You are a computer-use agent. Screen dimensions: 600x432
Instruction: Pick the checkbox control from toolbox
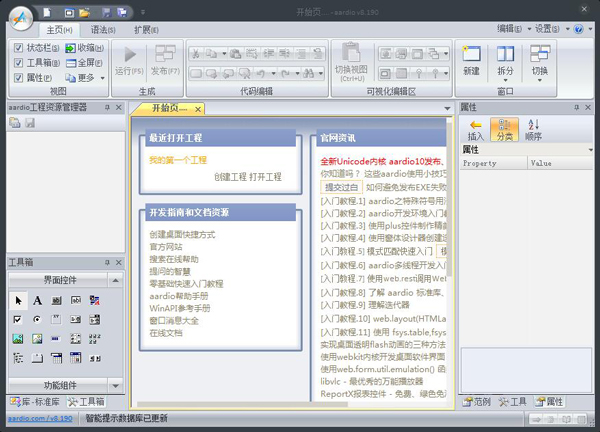click(18, 320)
